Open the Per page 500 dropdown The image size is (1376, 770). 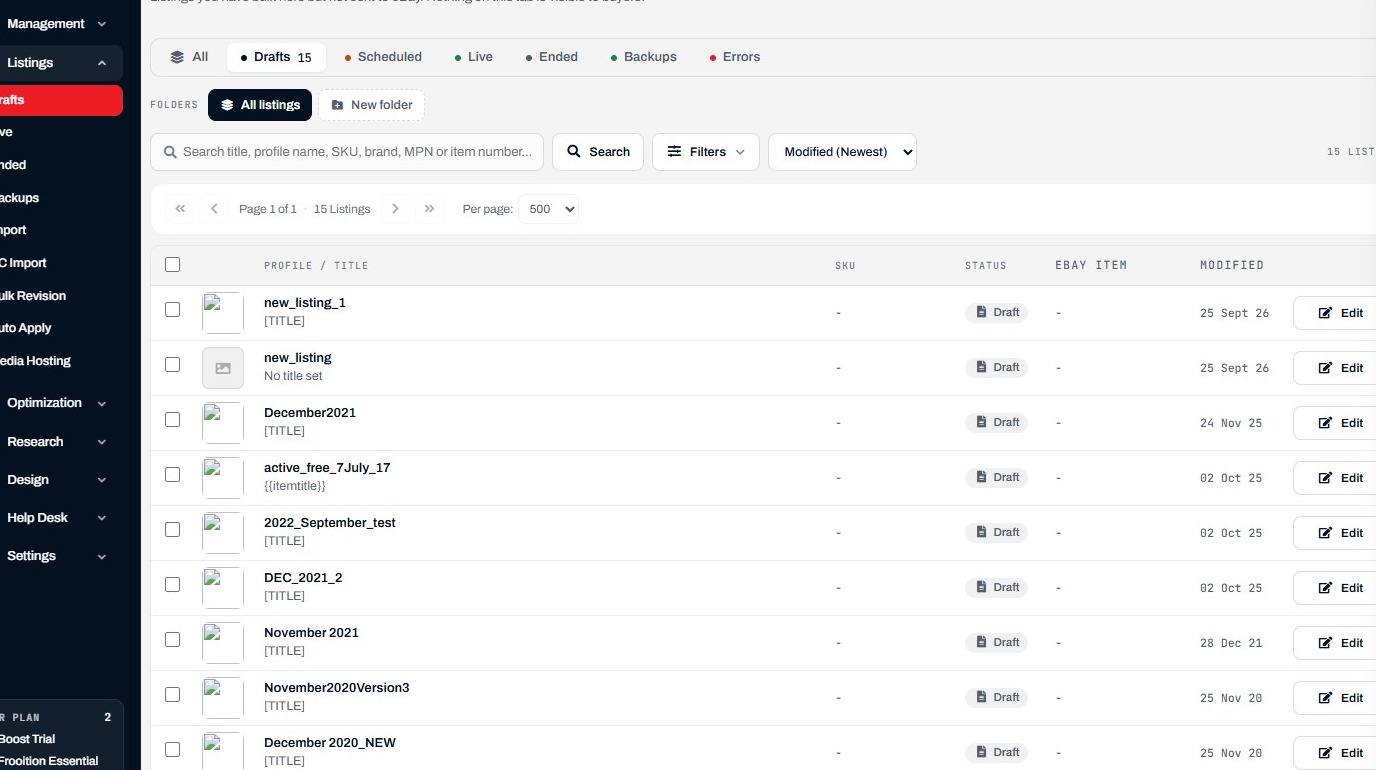click(x=548, y=209)
